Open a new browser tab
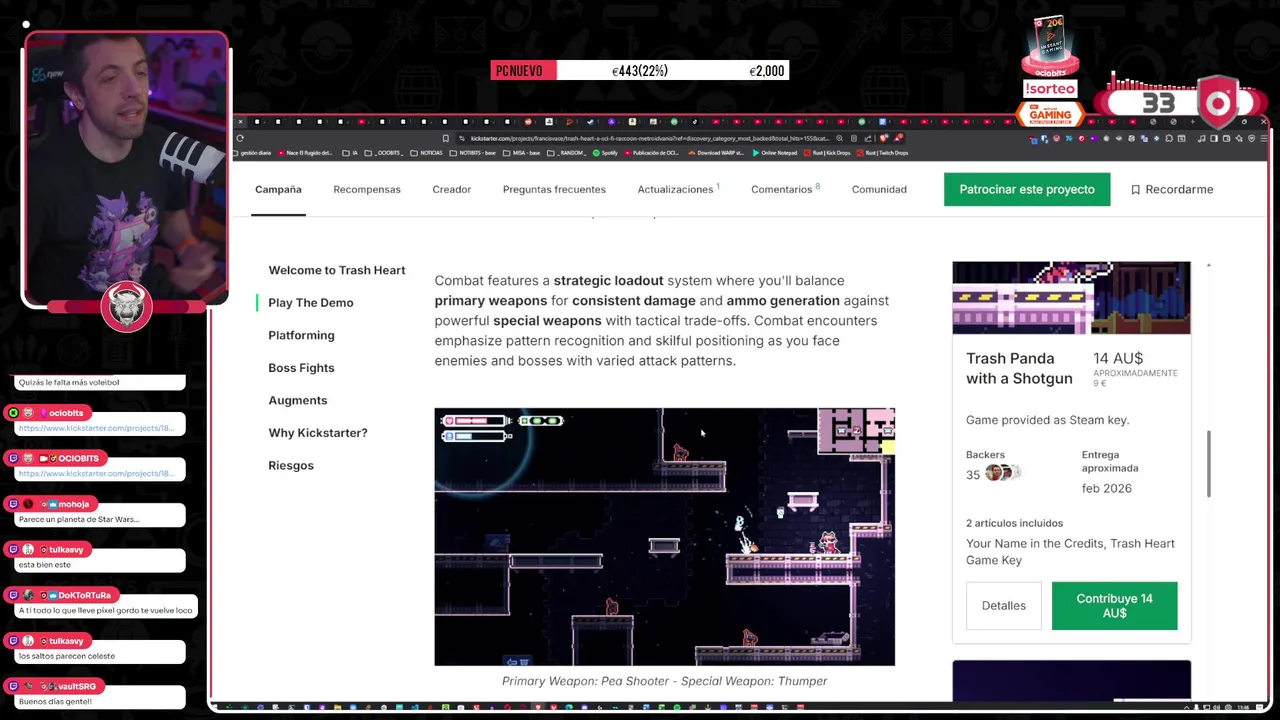Image resolution: width=1280 pixels, height=720 pixels. pos(1193,122)
